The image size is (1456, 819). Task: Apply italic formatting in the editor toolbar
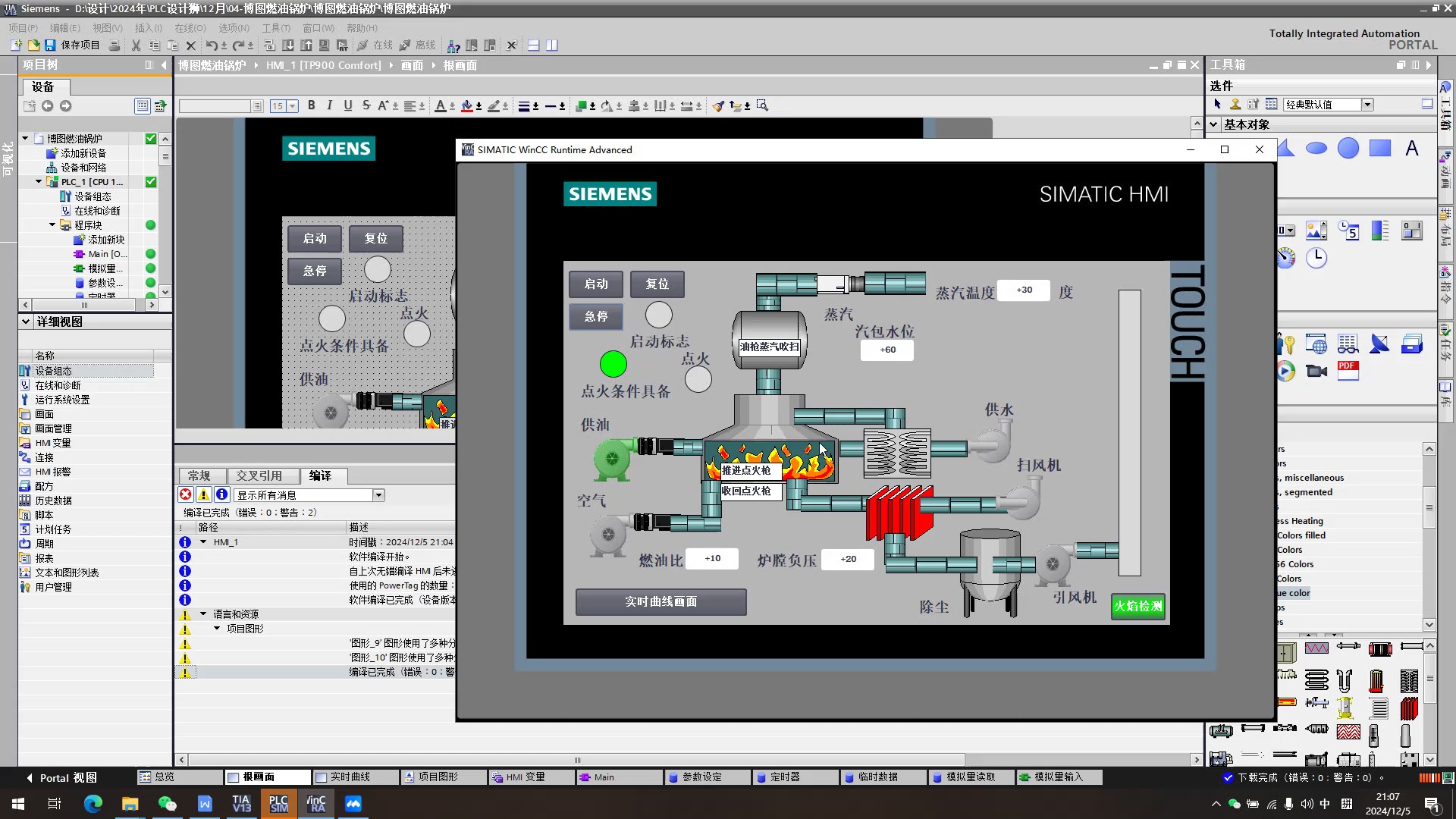(329, 105)
